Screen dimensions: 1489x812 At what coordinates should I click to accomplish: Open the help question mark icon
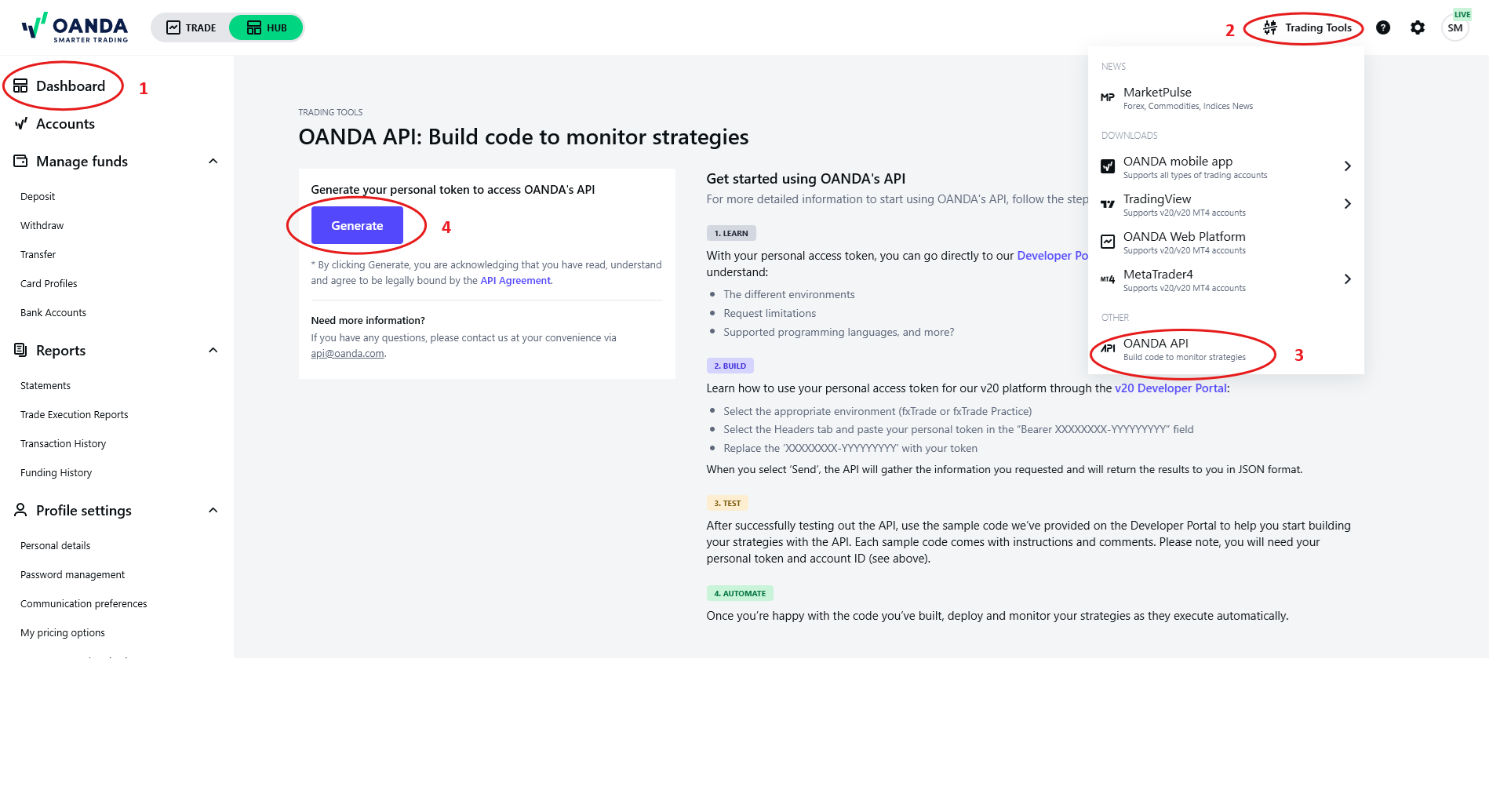tap(1383, 27)
